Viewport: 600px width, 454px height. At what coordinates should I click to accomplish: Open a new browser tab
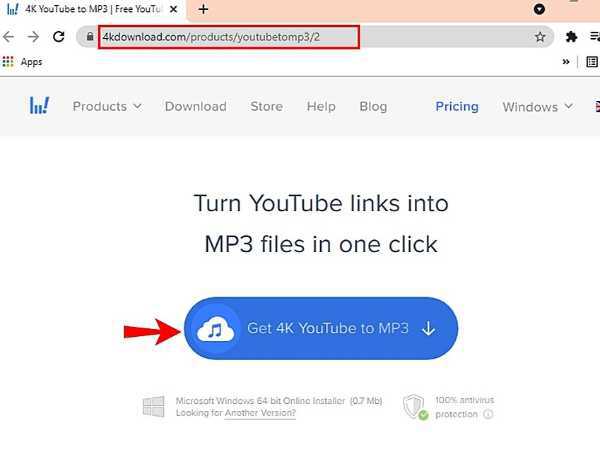[203, 9]
